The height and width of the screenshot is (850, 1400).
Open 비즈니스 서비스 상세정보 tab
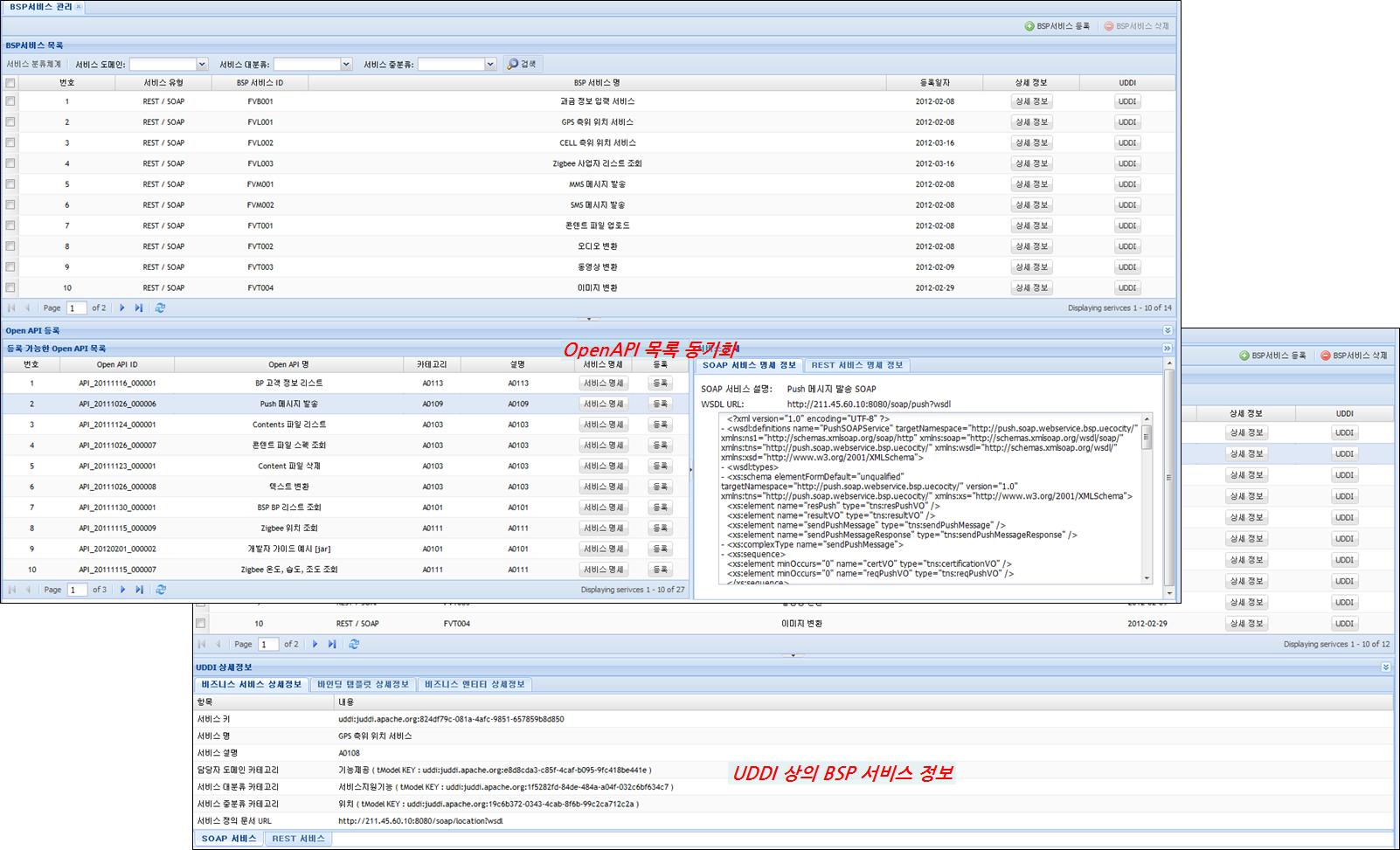pos(252,685)
